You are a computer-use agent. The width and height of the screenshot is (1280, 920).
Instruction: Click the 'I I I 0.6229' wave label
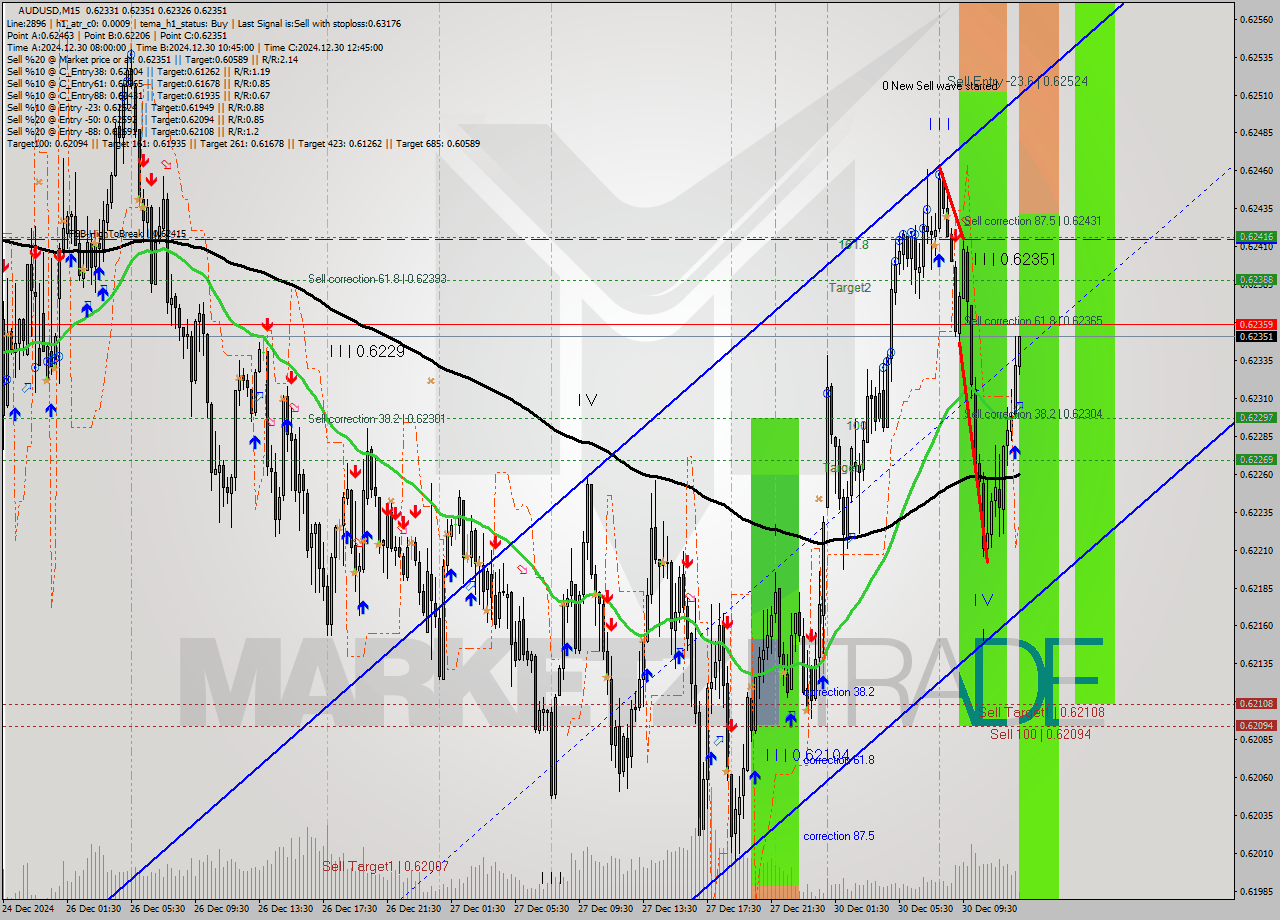pos(366,351)
